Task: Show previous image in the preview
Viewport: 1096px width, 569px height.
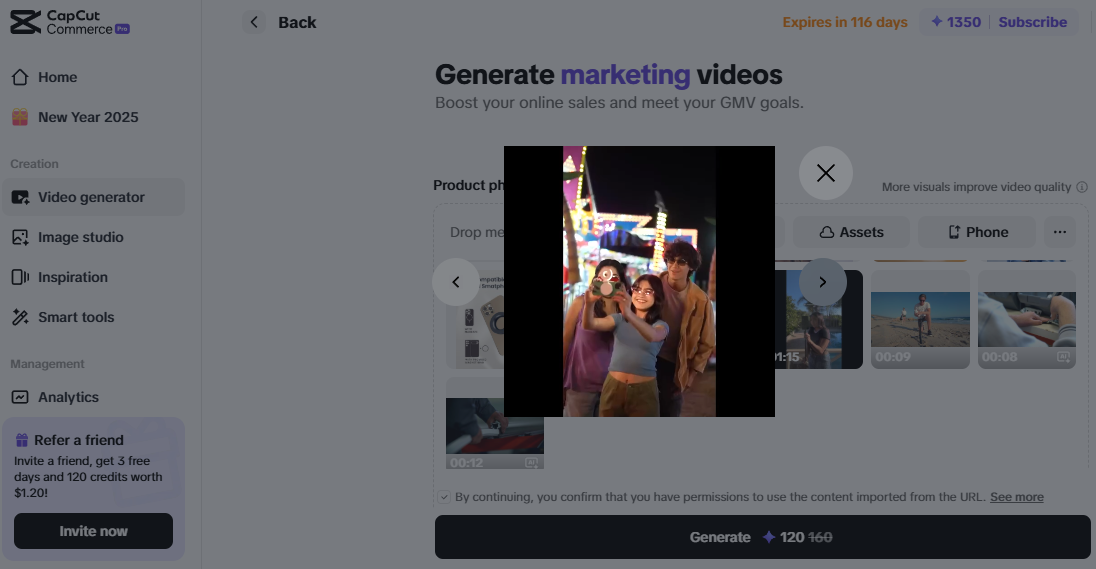Action: (x=456, y=282)
